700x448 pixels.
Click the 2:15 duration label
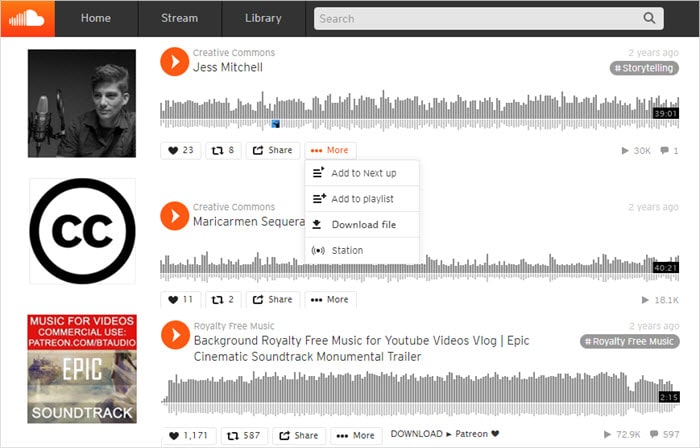click(x=669, y=397)
